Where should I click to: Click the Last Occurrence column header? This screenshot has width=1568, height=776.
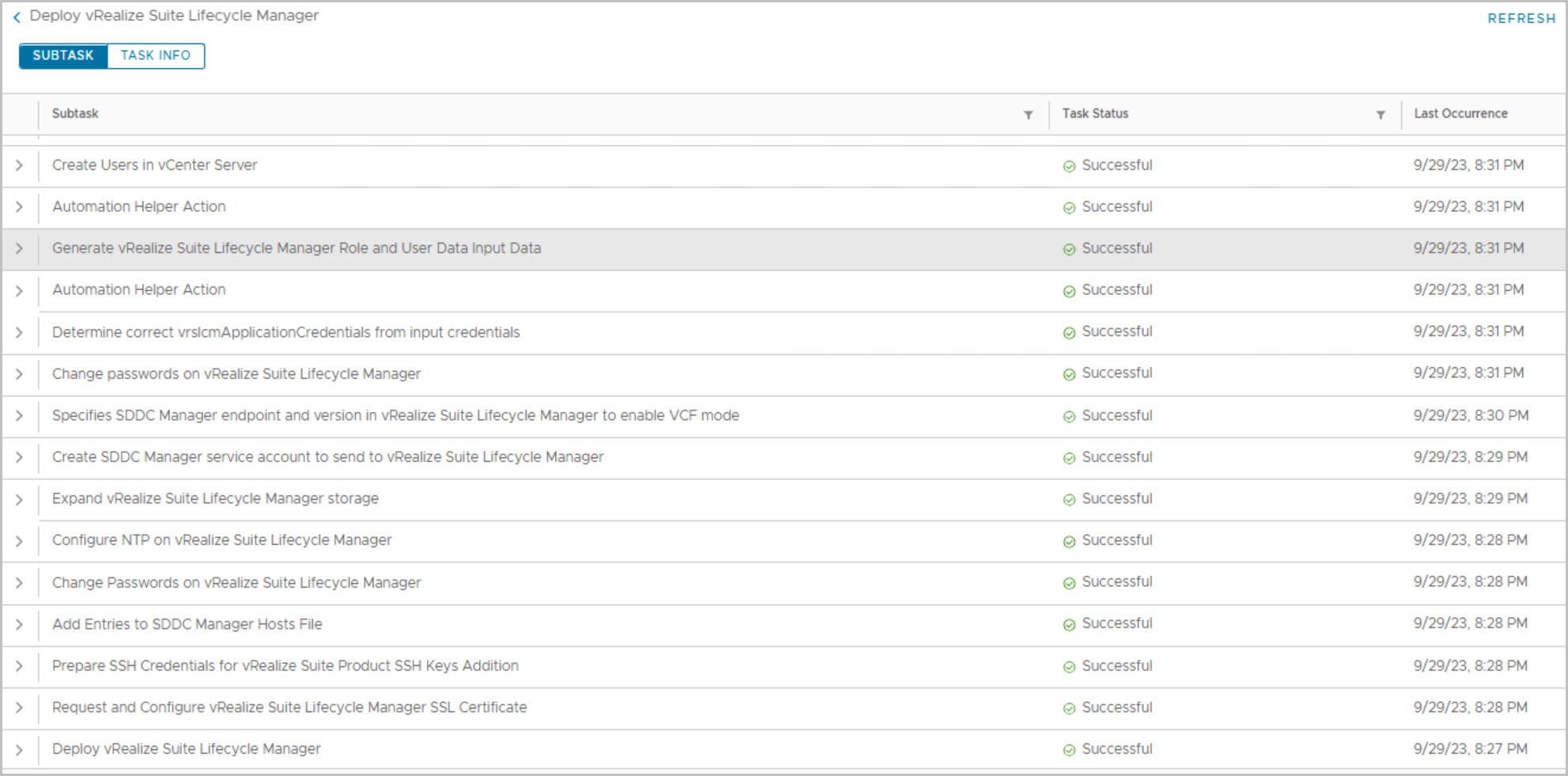click(x=1460, y=114)
